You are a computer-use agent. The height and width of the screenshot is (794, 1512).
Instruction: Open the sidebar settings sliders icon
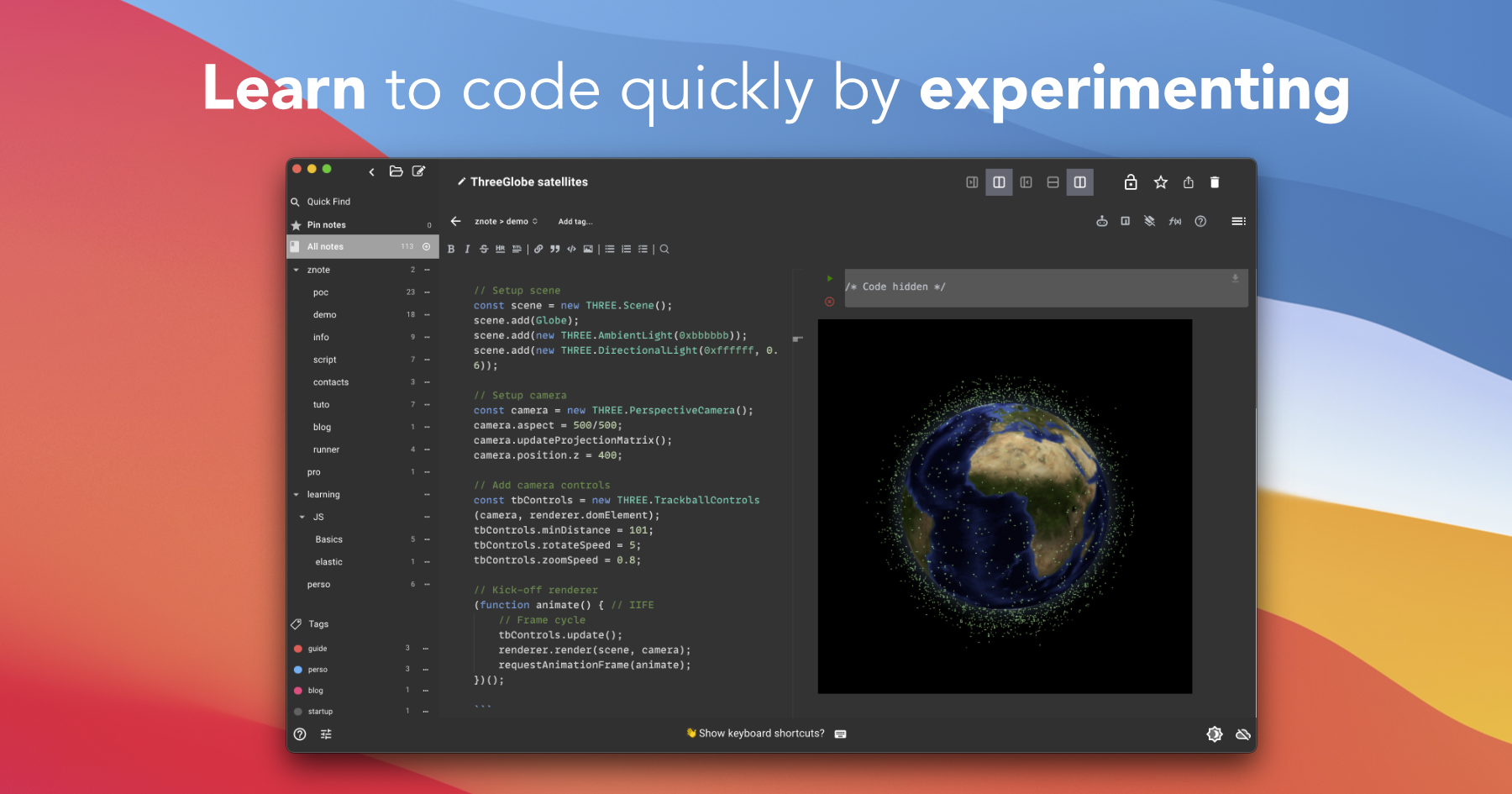point(326,734)
